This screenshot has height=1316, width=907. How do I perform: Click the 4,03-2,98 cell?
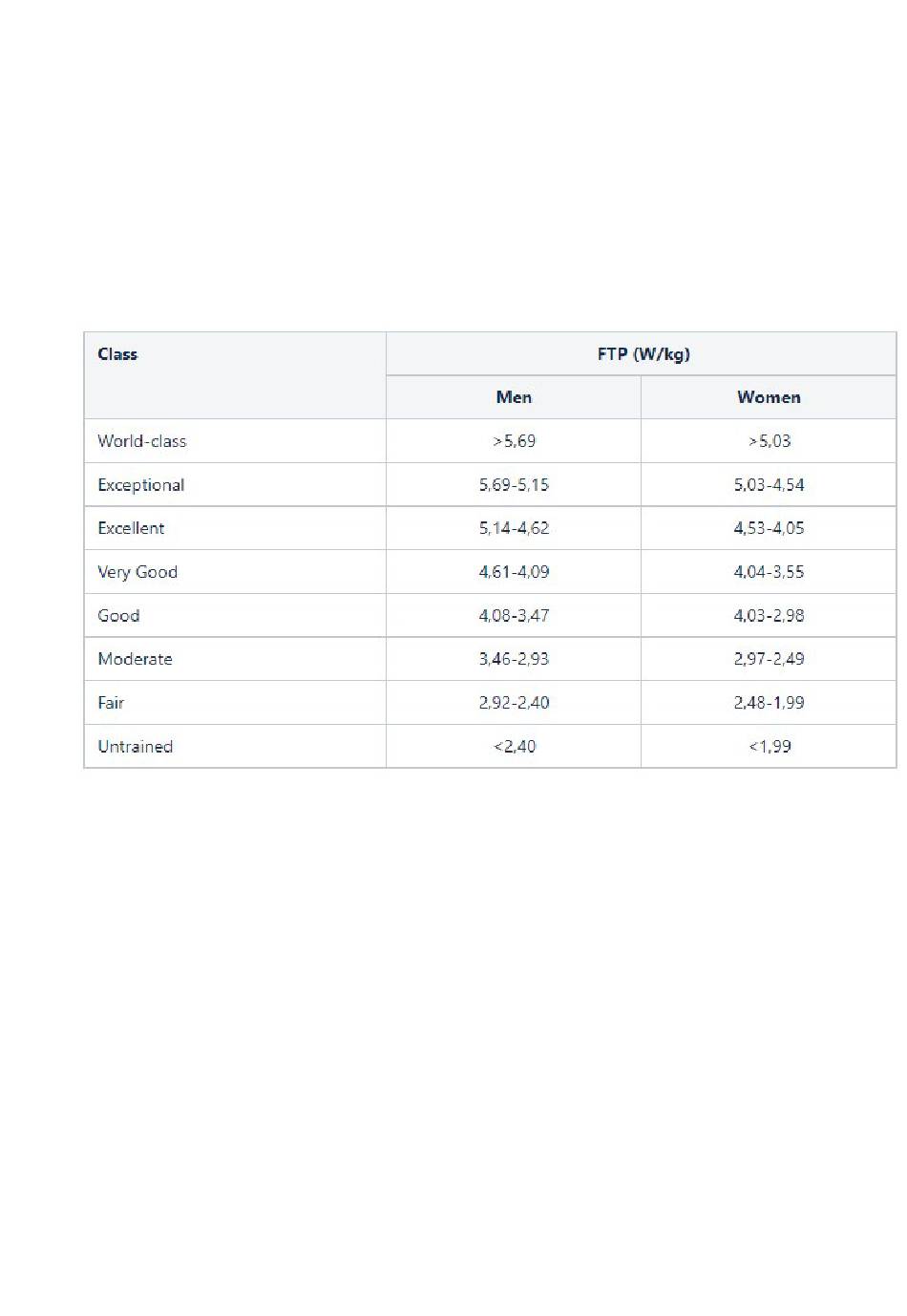(x=769, y=616)
